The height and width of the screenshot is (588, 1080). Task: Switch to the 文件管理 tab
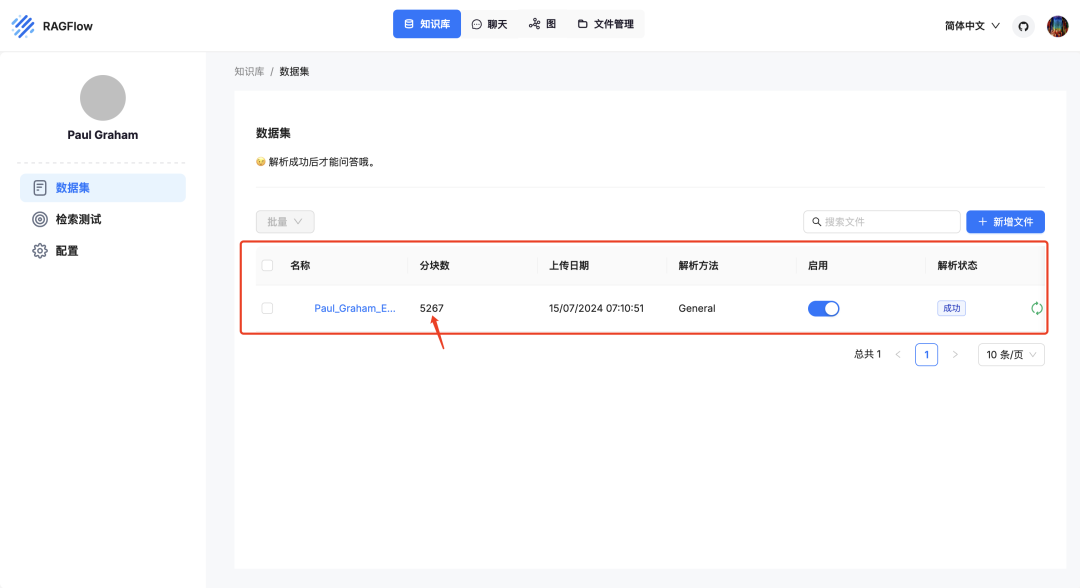605,23
